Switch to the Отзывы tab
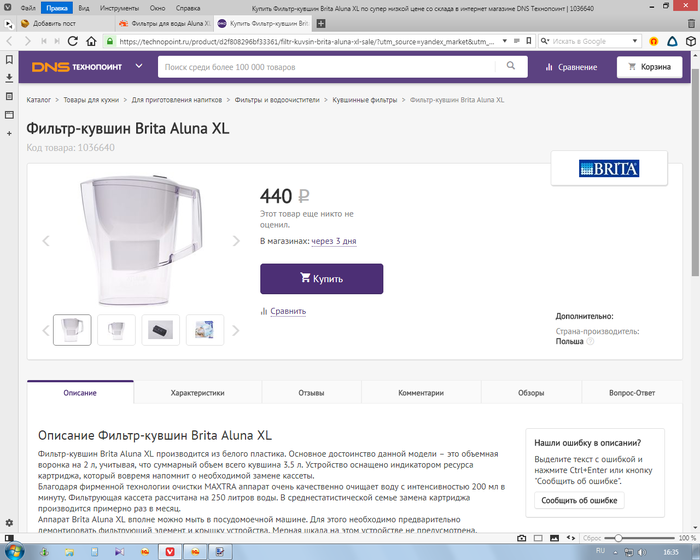 311,394
